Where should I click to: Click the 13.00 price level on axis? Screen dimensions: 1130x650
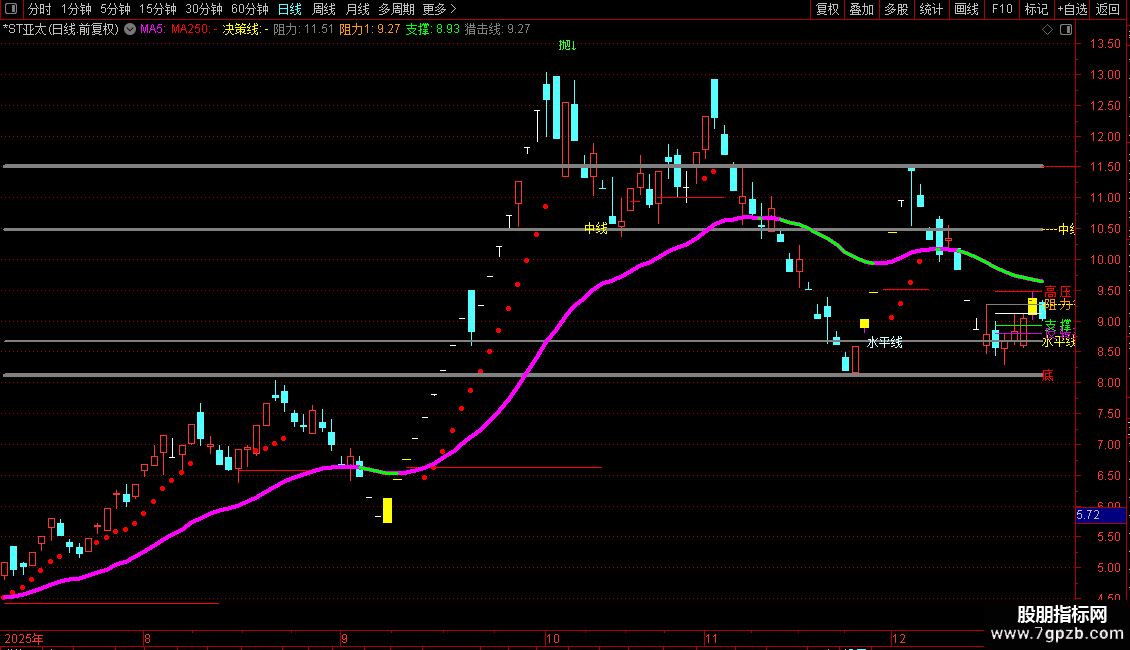(1105, 75)
